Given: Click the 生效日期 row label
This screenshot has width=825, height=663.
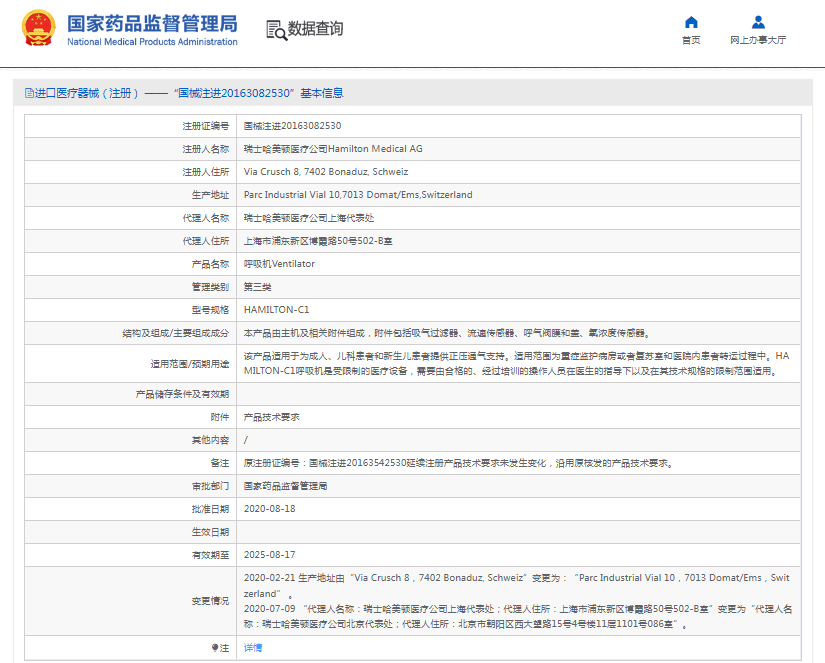Looking at the screenshot, I should pyautogui.click(x=210, y=532).
